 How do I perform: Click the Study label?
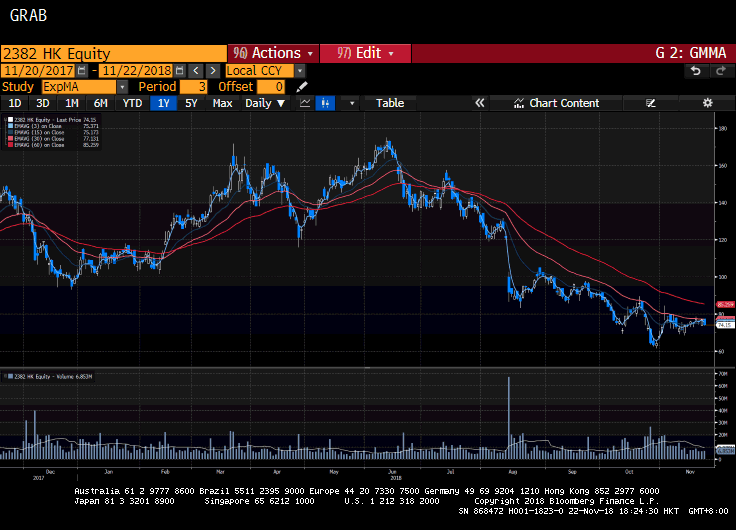(18, 87)
